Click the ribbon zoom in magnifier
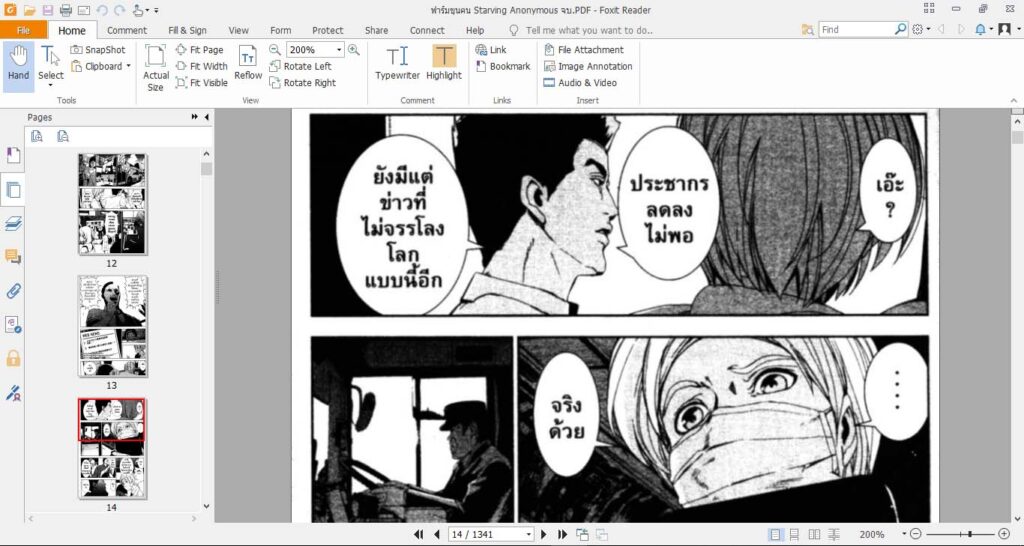Screen dimensions: 1024x546 tap(353, 50)
